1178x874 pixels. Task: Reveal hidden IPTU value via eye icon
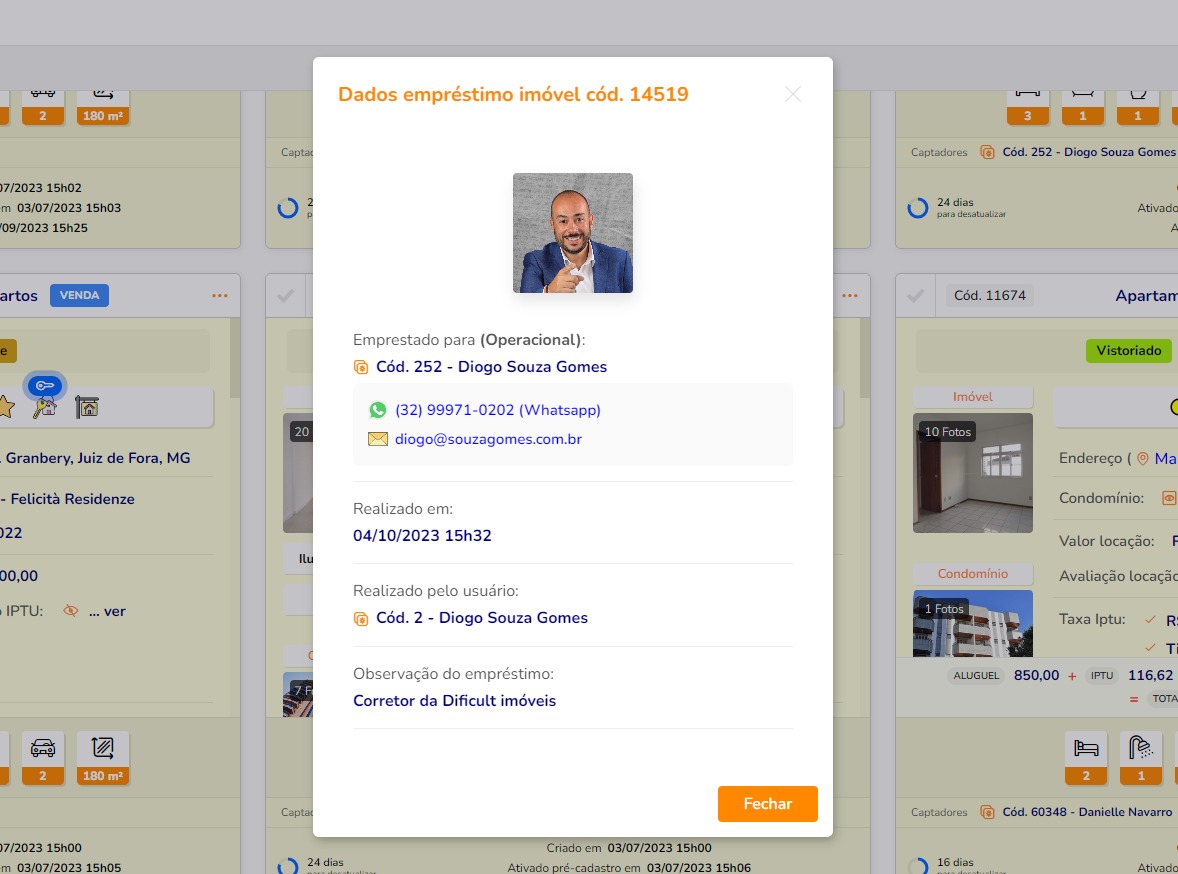point(70,611)
